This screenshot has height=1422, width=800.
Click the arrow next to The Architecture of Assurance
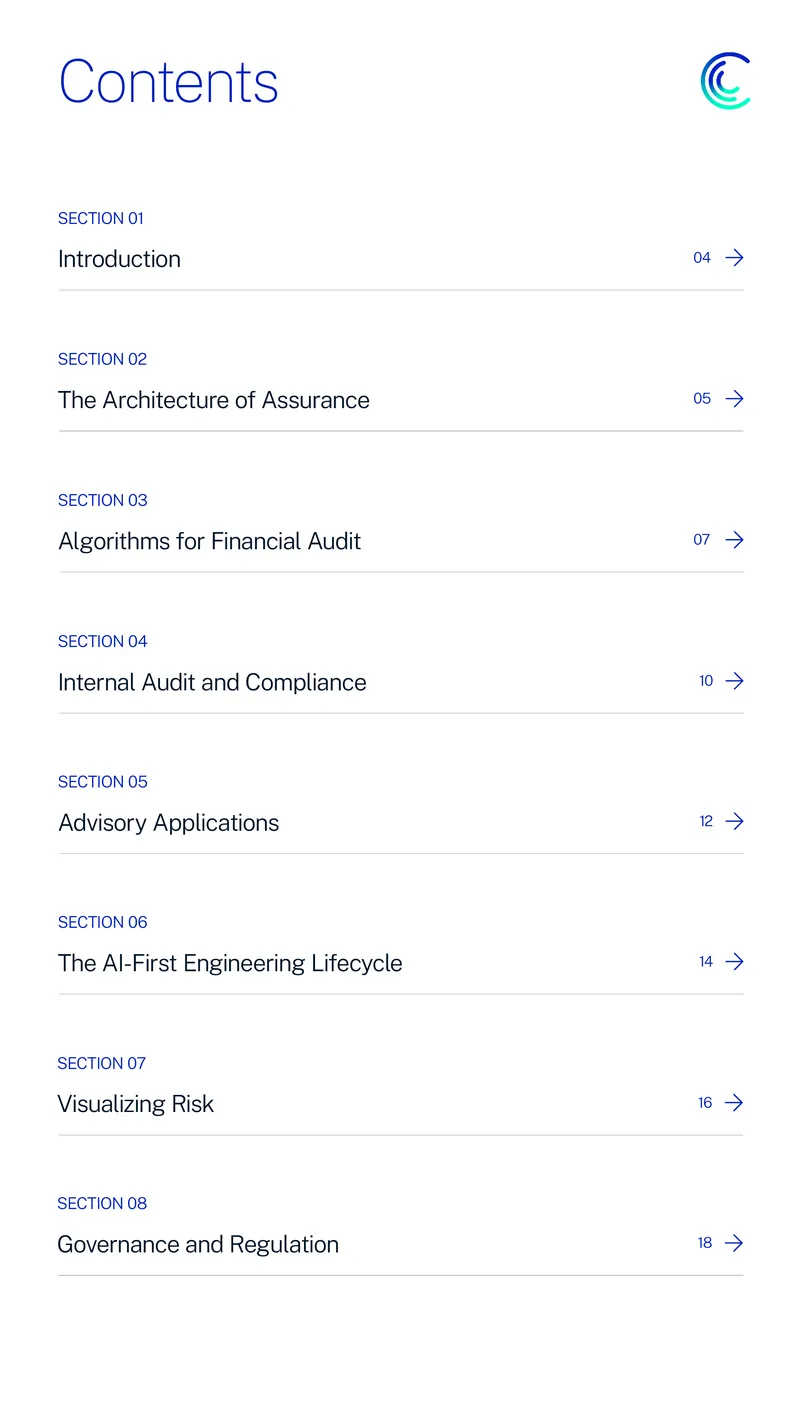click(734, 399)
